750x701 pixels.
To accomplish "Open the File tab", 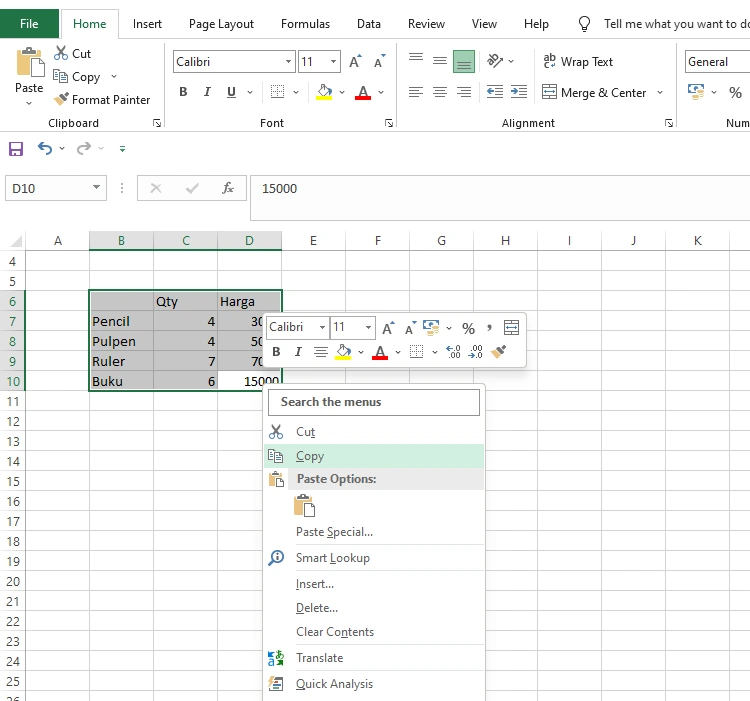I will pyautogui.click(x=29, y=24).
